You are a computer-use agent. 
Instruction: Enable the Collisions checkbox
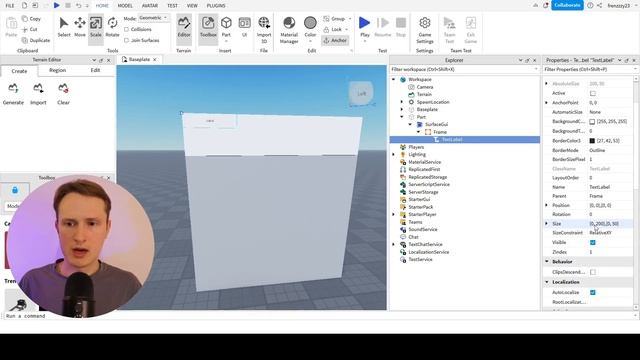pyautogui.click(x=127, y=29)
